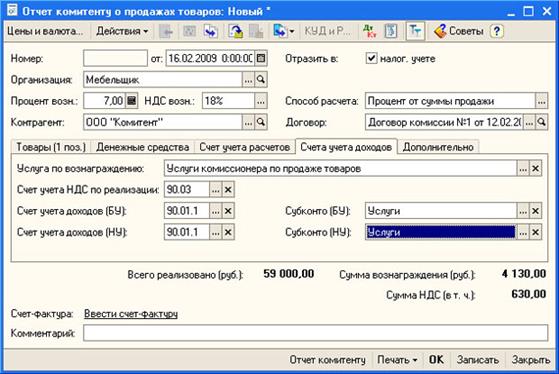Screen dimensions: 559x374
Task: Click the blue structure icon with dropdown arrow
Action: (x=280, y=31)
